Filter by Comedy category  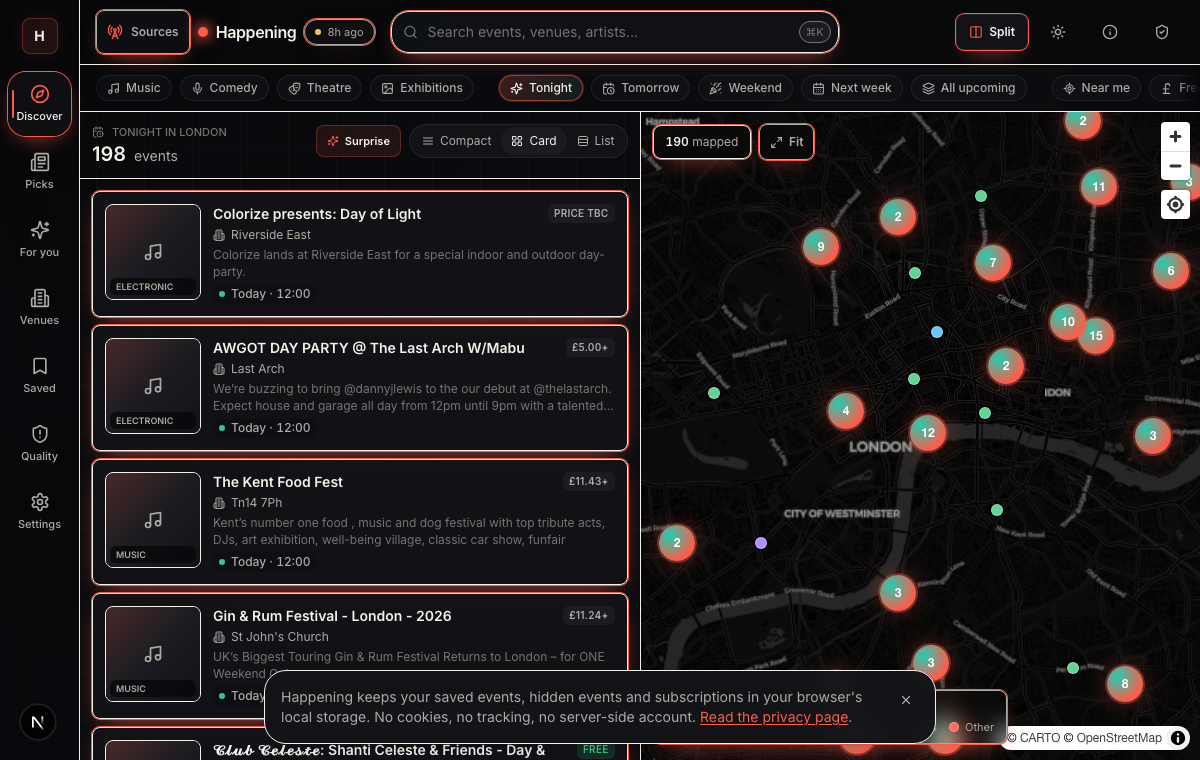pos(225,88)
